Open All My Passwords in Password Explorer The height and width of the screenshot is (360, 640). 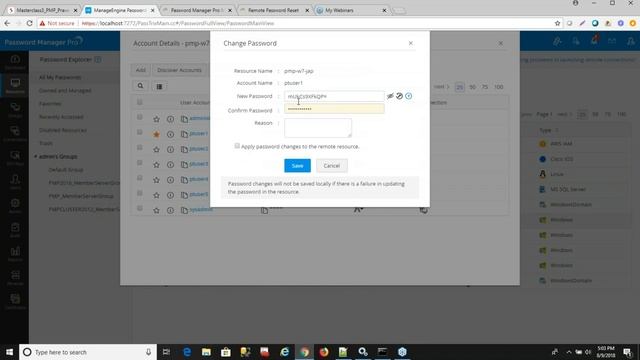pyautogui.click(x=60, y=77)
